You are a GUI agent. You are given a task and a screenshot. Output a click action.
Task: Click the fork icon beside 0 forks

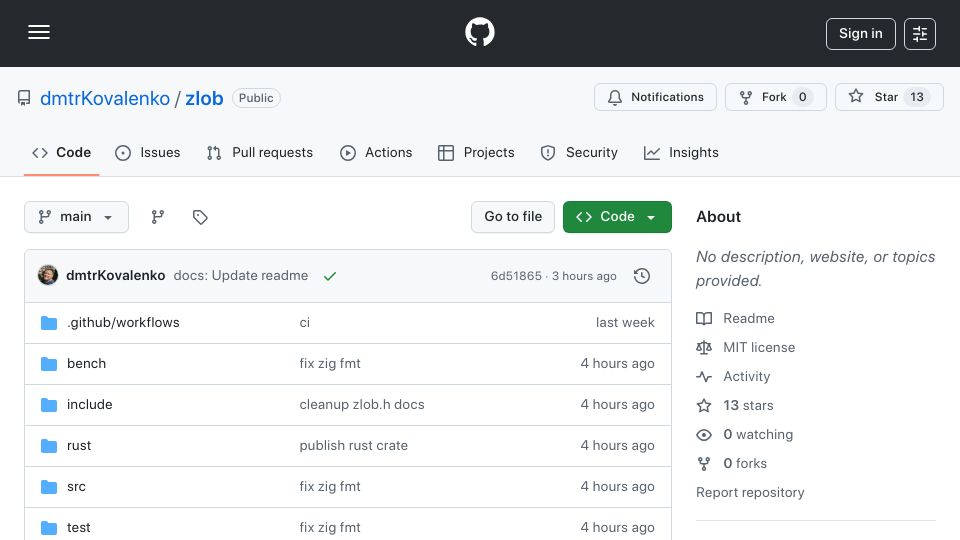click(x=704, y=463)
